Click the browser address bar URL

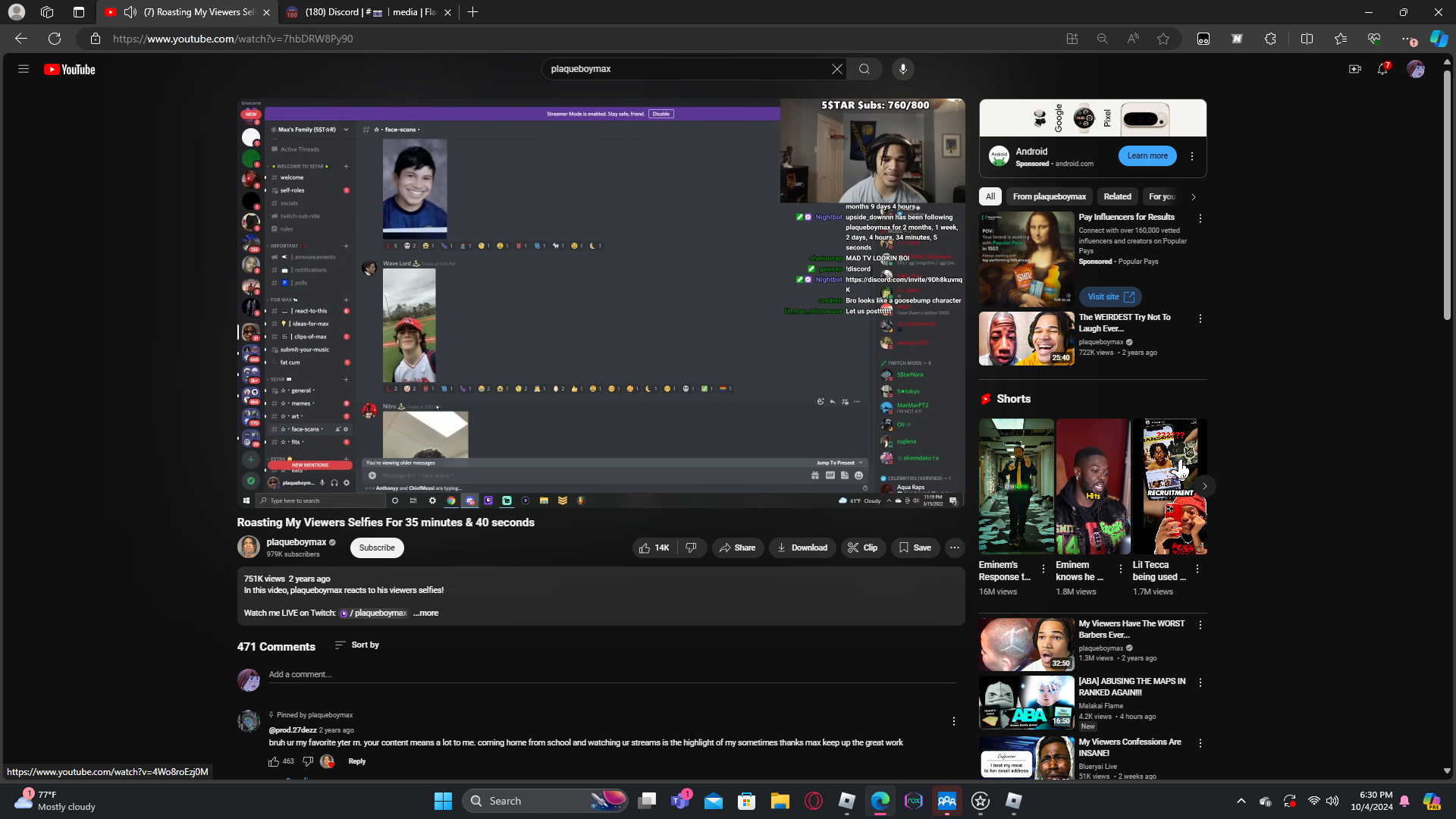pyautogui.click(x=233, y=39)
